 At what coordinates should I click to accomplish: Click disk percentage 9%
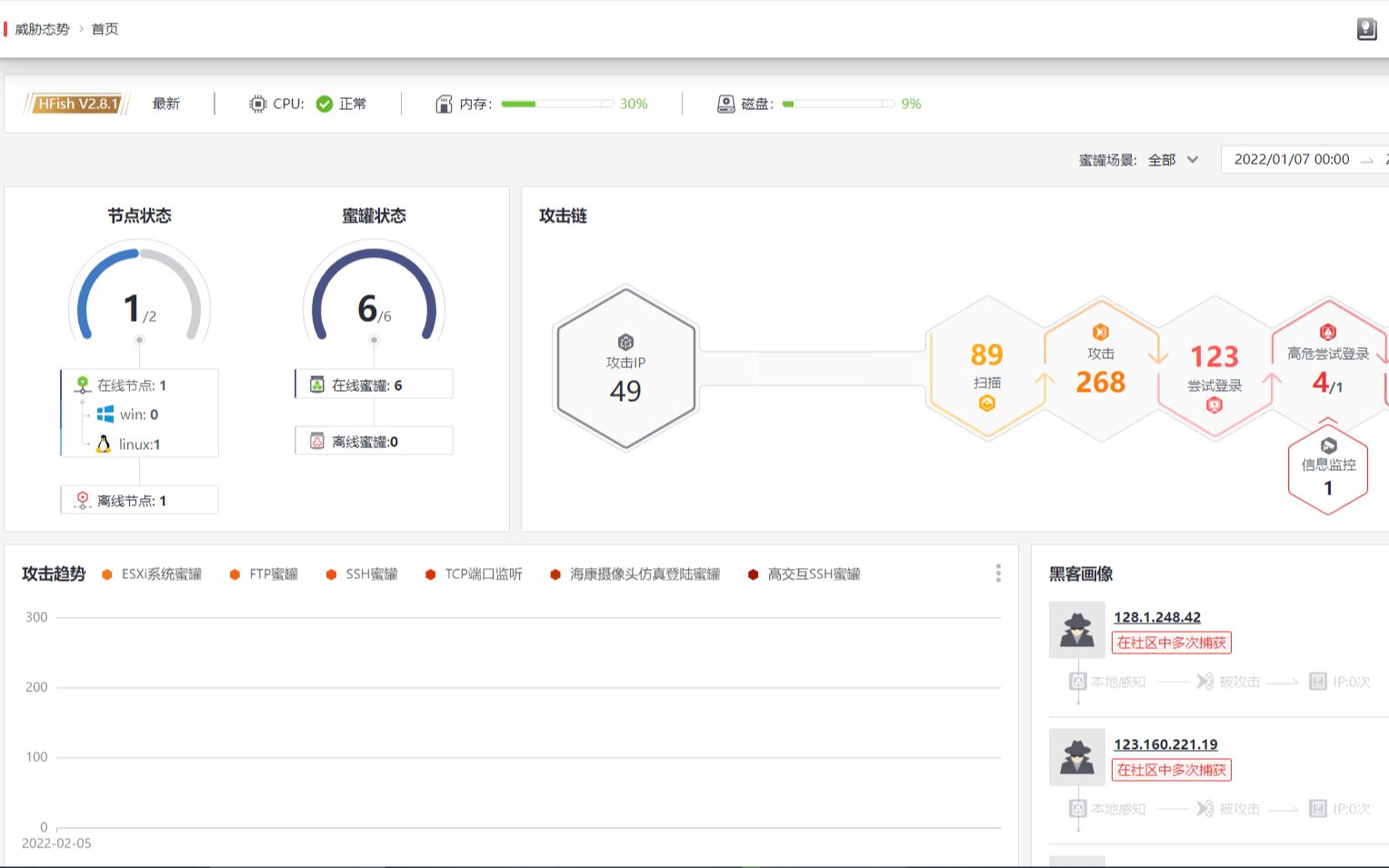click(x=911, y=104)
